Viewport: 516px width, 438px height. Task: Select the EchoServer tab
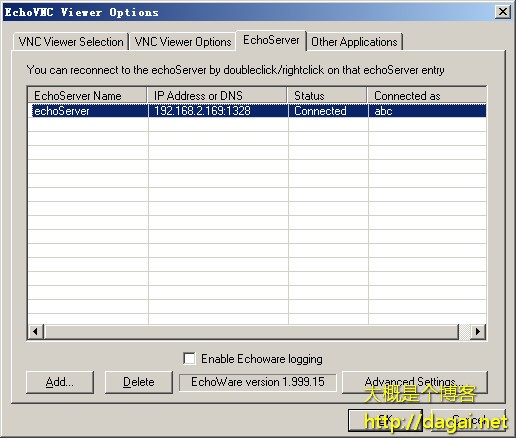click(x=271, y=40)
